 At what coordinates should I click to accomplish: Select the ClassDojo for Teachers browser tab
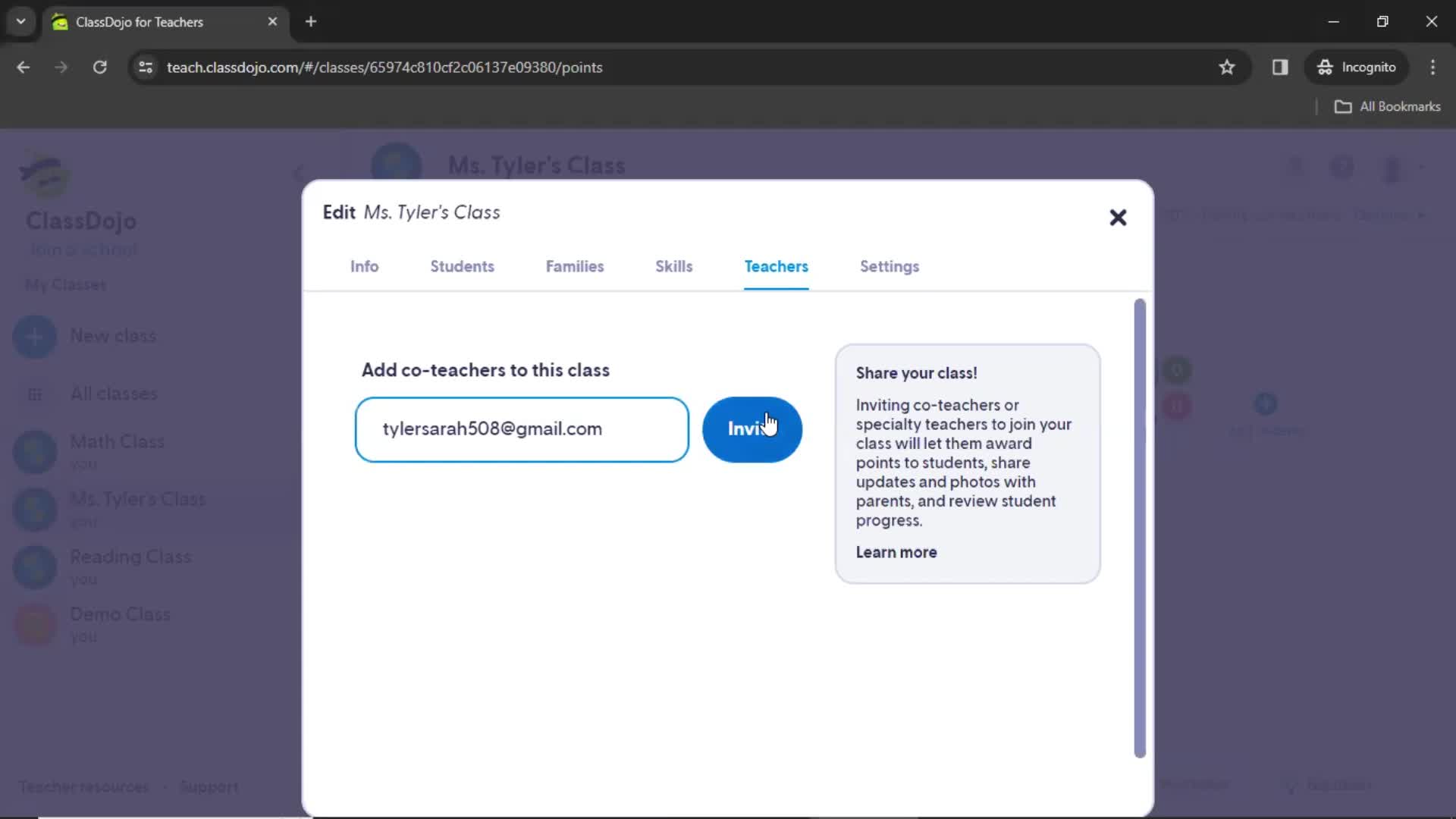pyautogui.click(x=165, y=22)
